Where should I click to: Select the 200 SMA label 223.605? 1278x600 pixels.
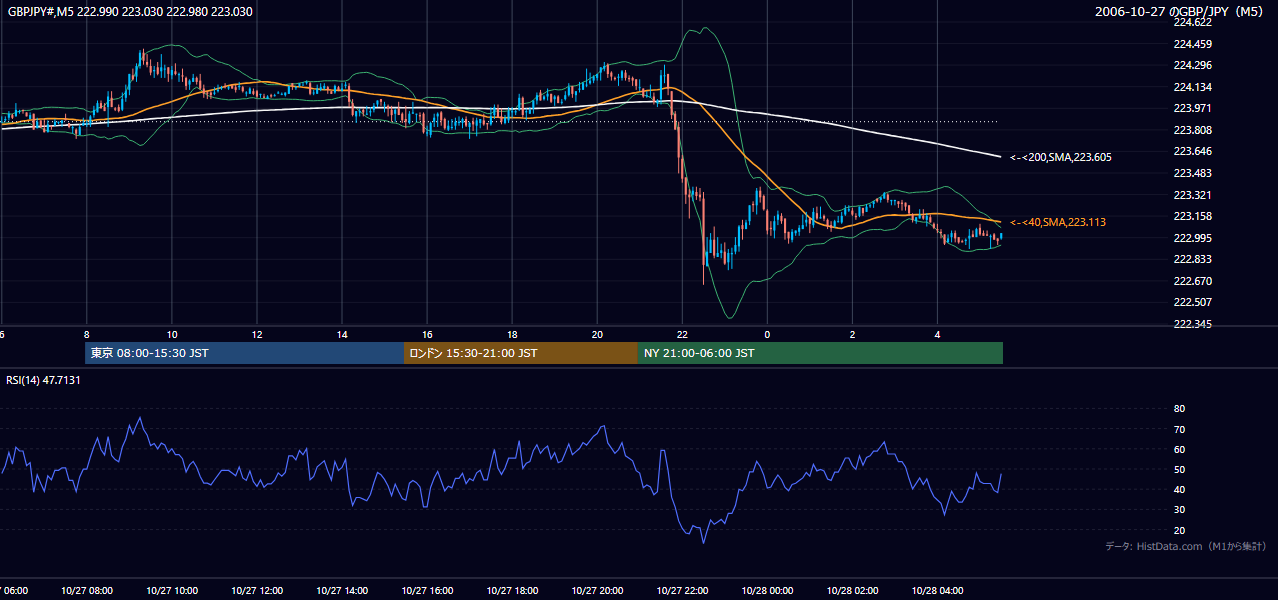[x=1061, y=157]
